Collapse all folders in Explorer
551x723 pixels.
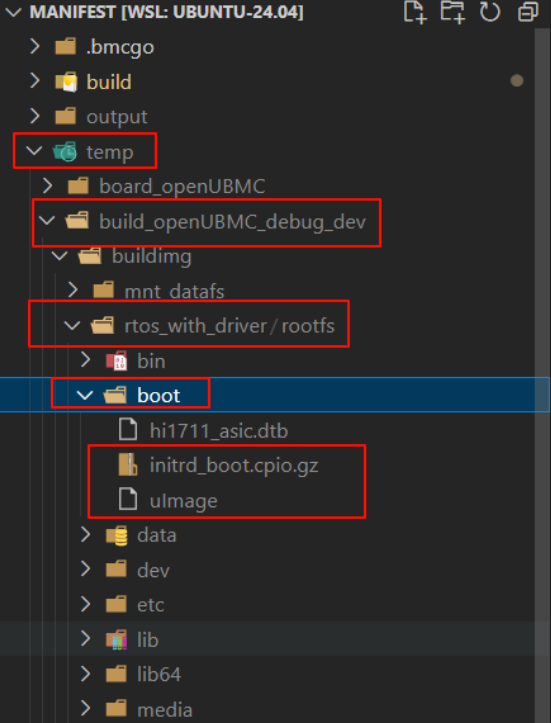(x=527, y=12)
